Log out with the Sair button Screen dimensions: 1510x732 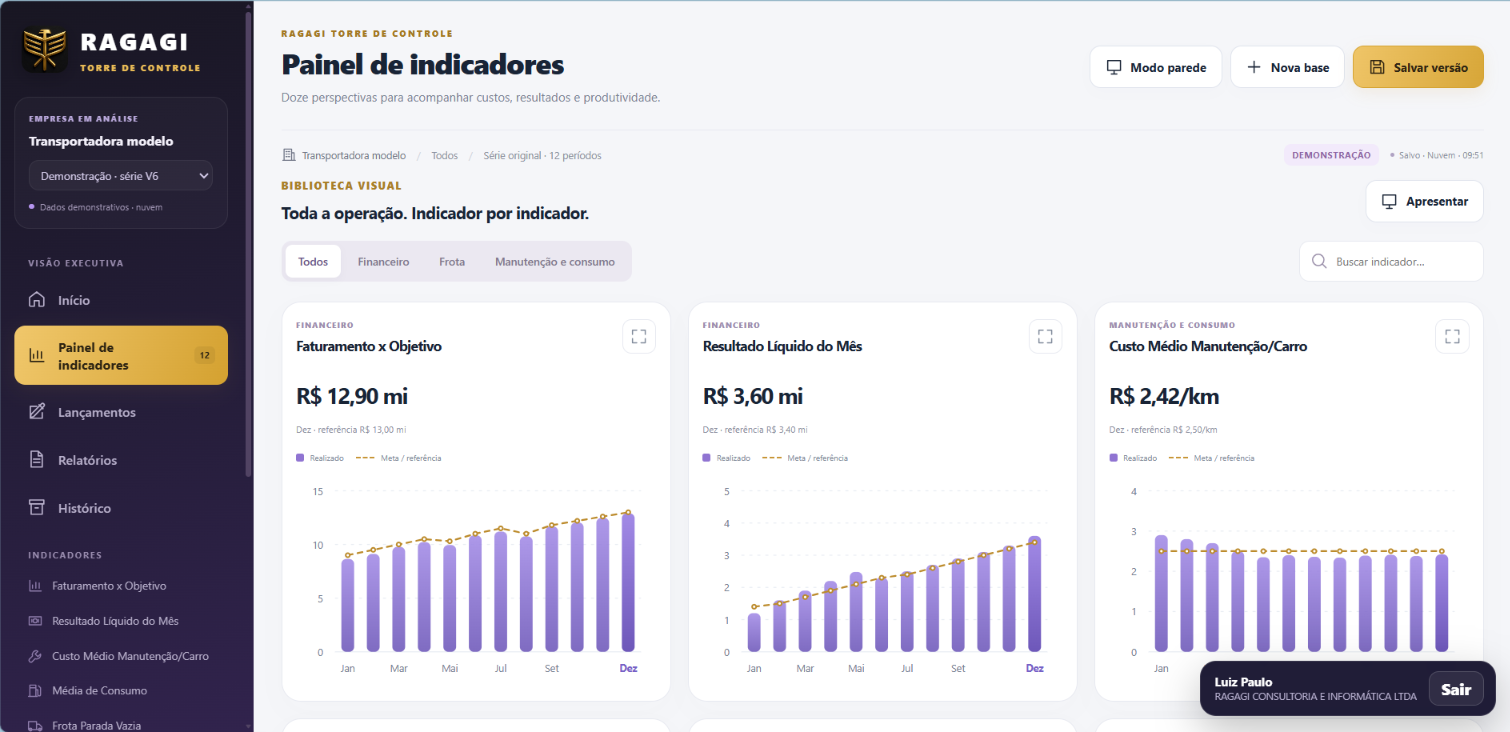[1456, 689]
